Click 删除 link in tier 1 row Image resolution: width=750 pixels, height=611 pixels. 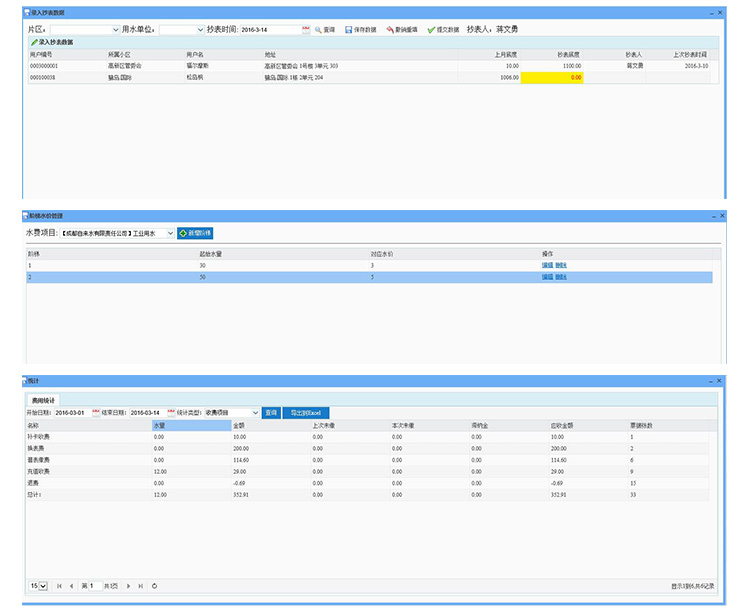point(561,266)
